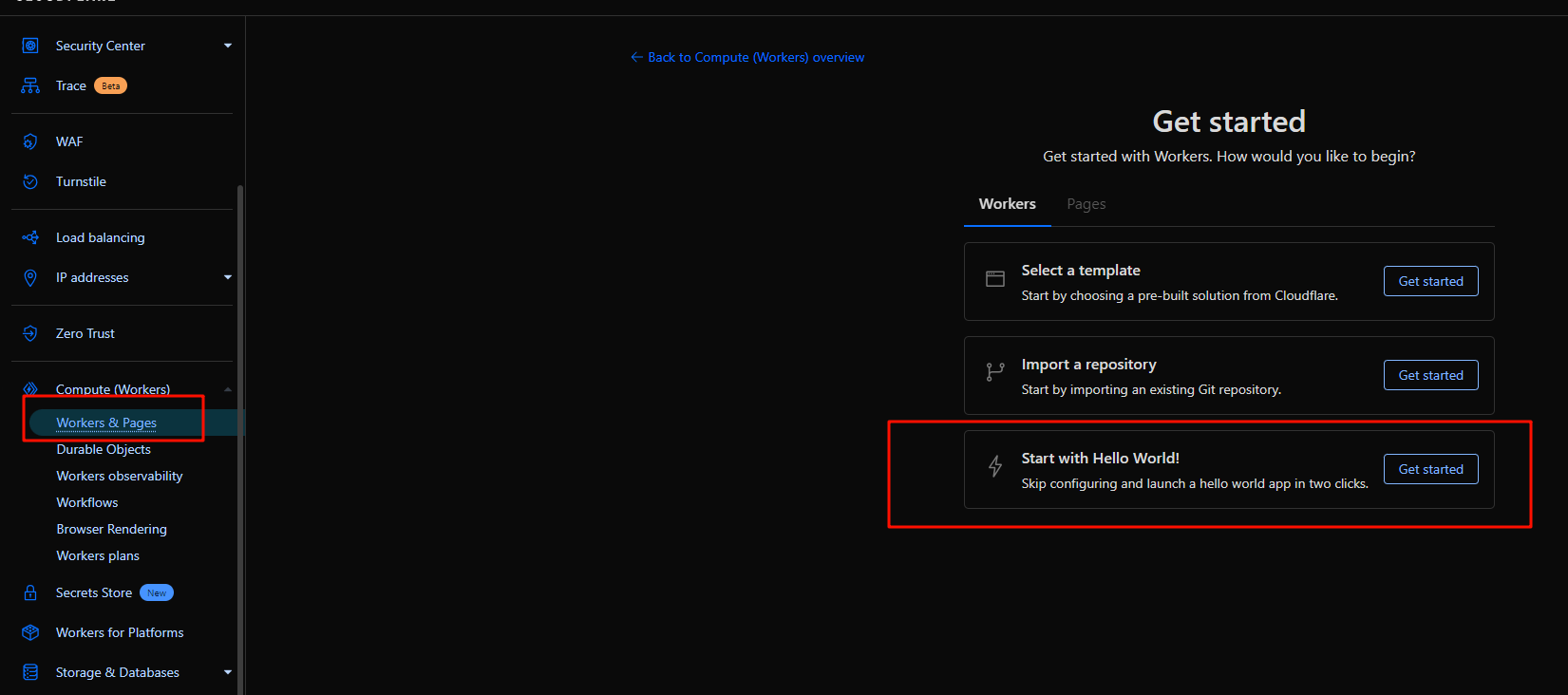Click the Beta badge next to Trace
Image resolution: width=1568 pixels, height=695 pixels.
111,85
